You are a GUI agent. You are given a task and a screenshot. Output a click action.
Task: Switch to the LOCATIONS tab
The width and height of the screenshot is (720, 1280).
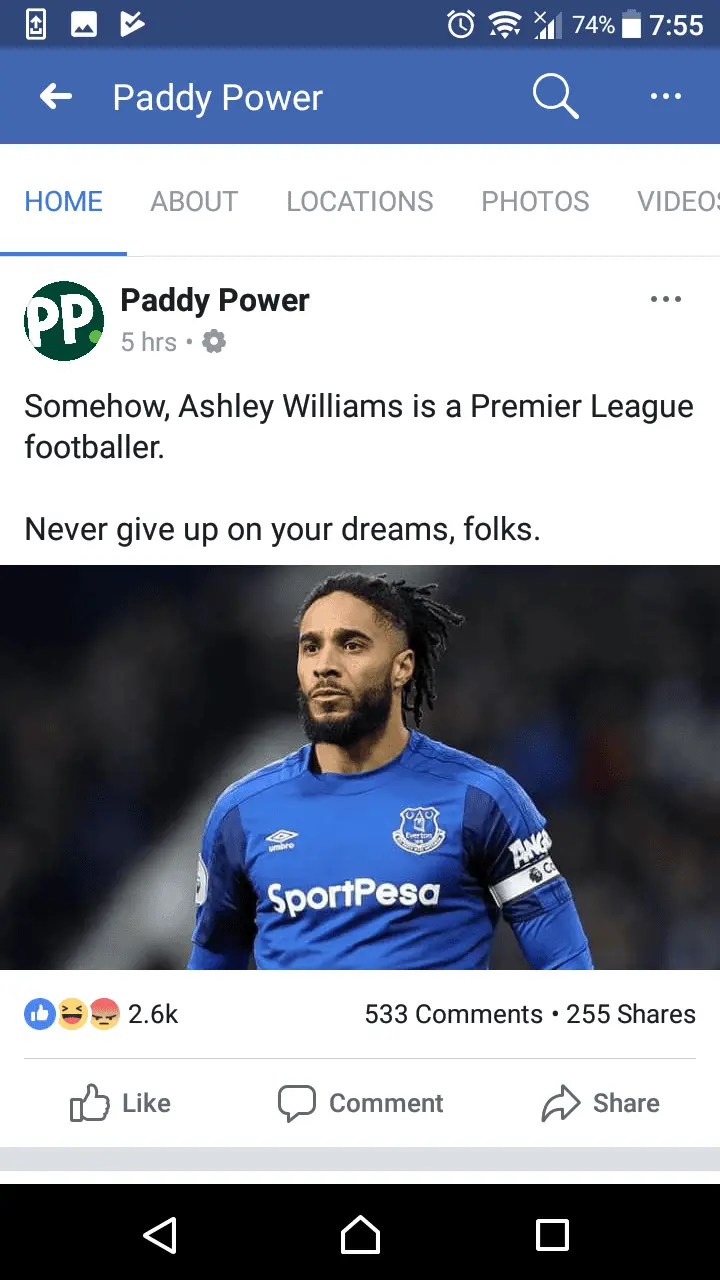click(360, 201)
